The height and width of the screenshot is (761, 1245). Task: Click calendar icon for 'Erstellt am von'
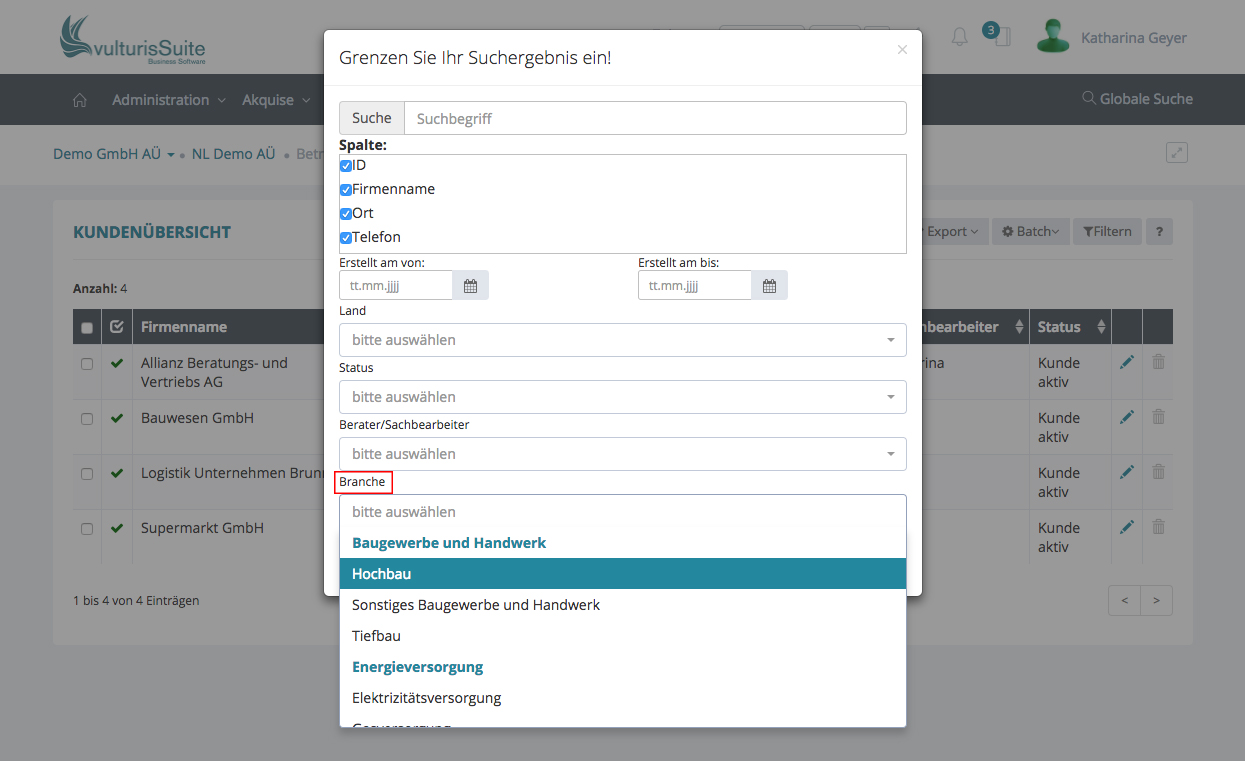(470, 286)
